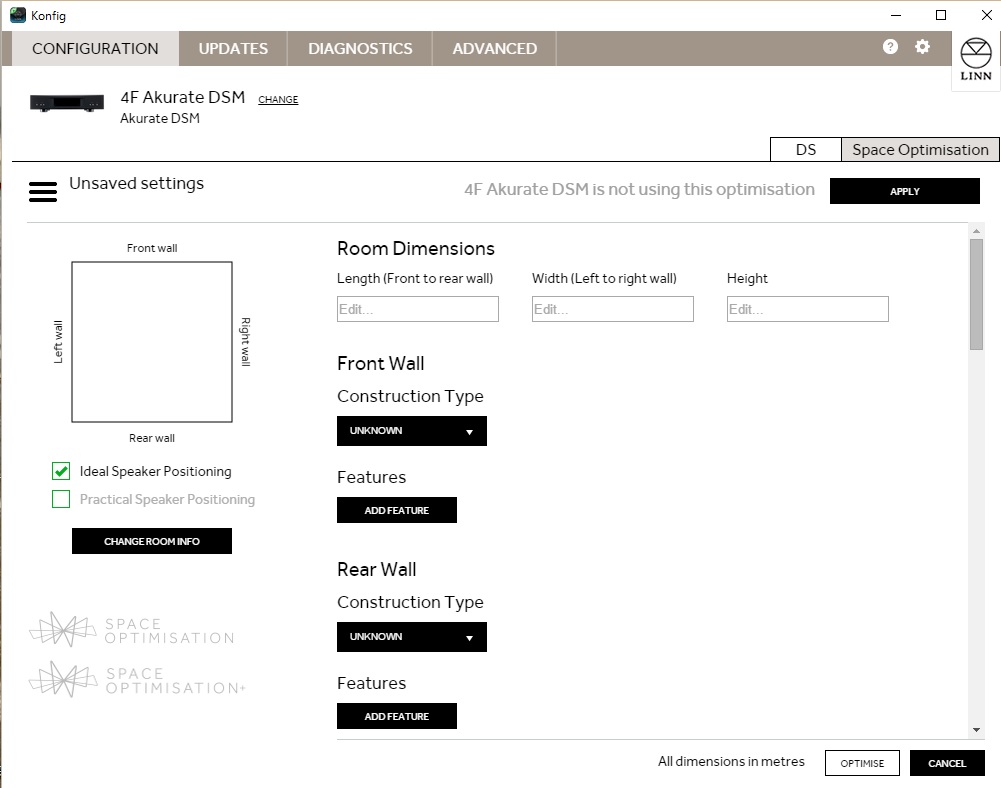Switch to the Configuration tab

[x=95, y=49]
